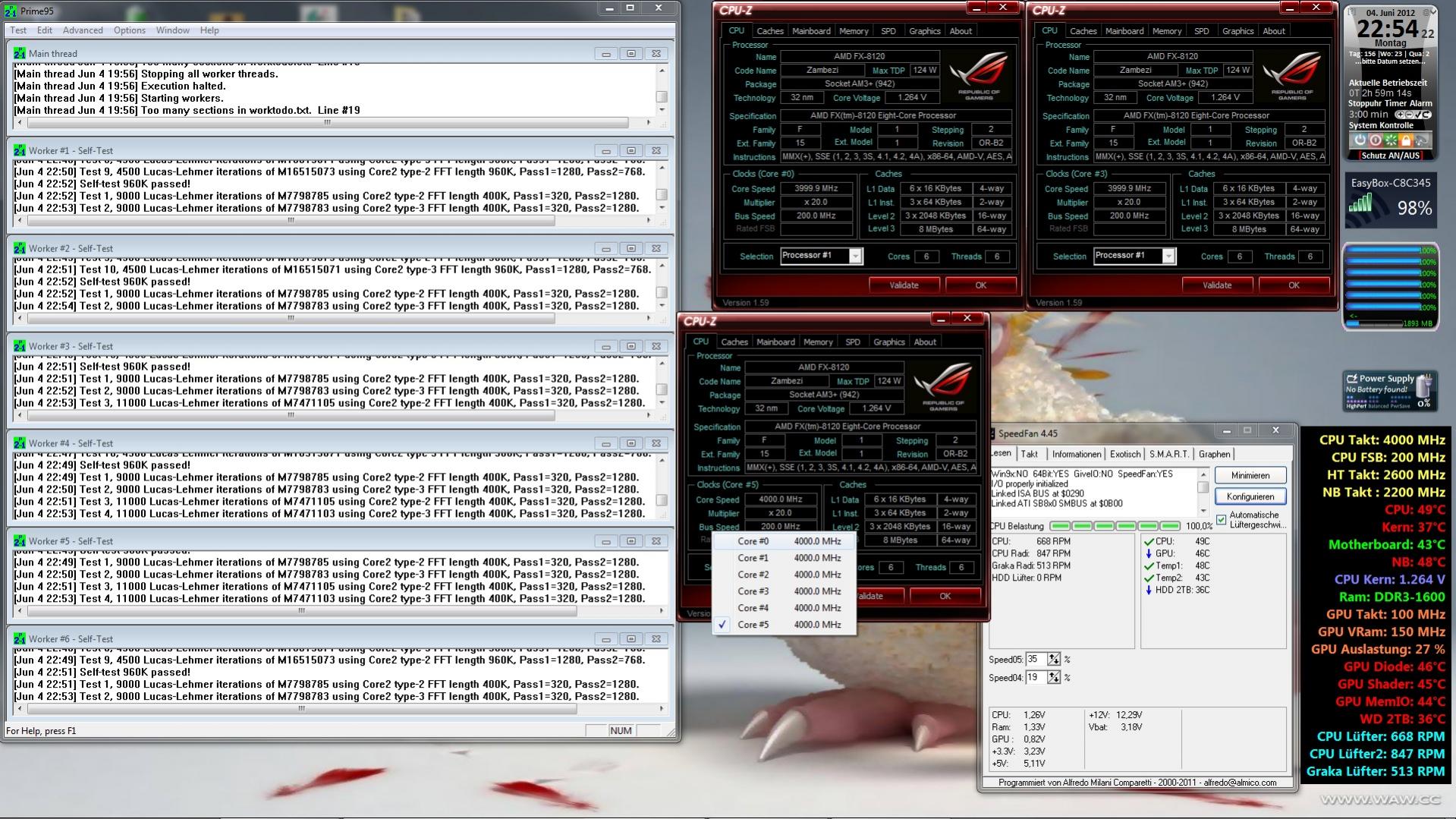This screenshot has width=1456, height=819.
Task: Click the green standby icon in System Kontrolle
Action: pos(1390,140)
